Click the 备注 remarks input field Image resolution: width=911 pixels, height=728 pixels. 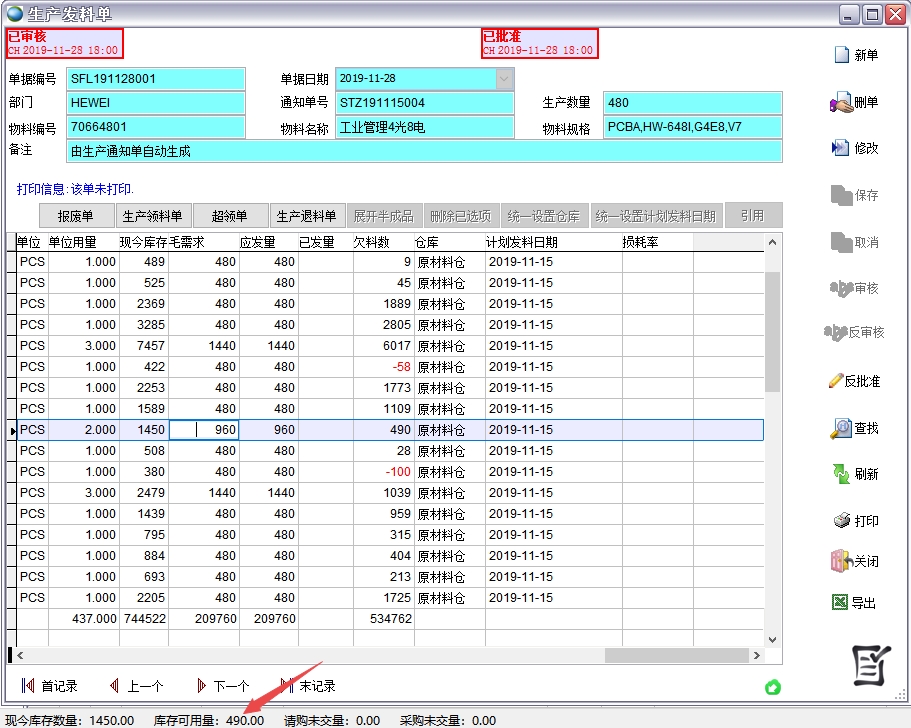424,151
